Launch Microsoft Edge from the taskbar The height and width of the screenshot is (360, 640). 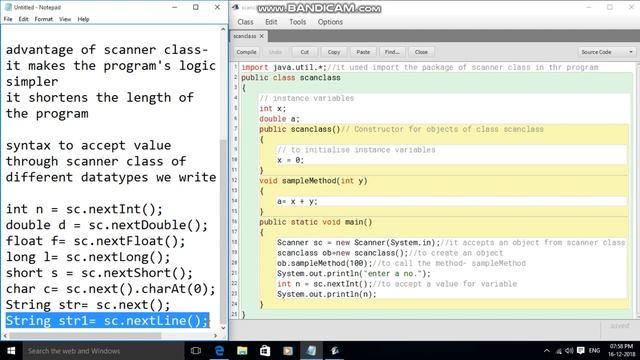point(219,351)
